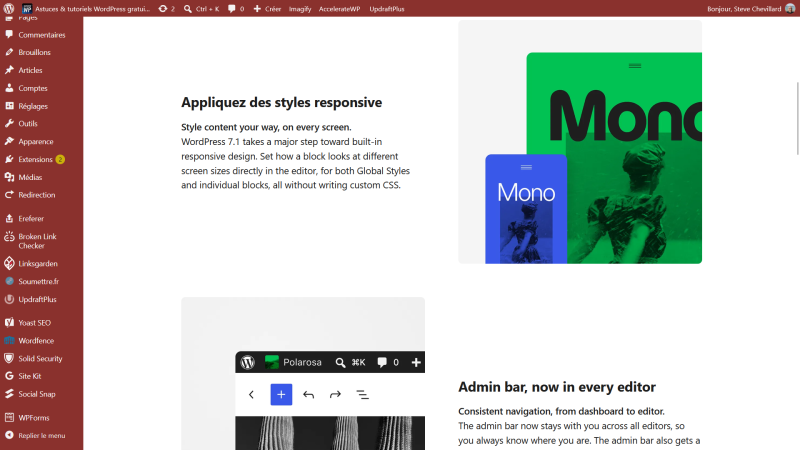Click the Extensions plug icon

tap(9, 159)
